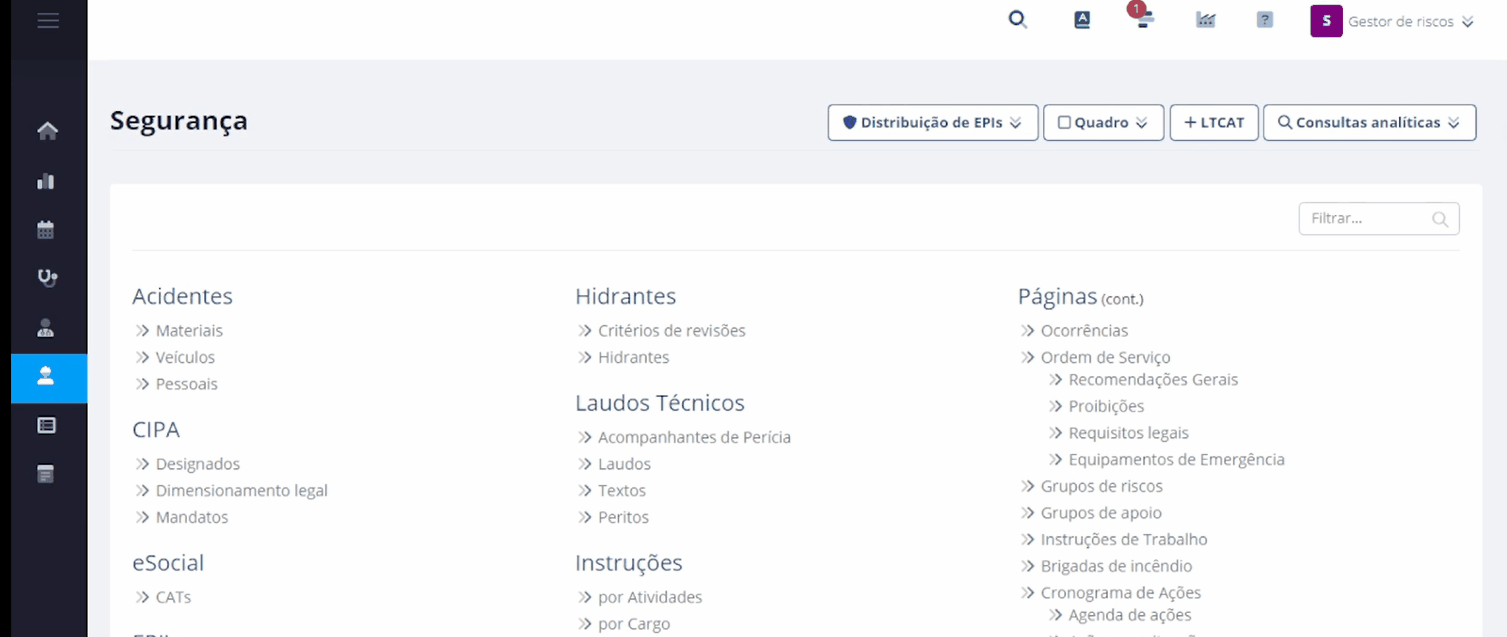Image resolution: width=1507 pixels, height=637 pixels.
Task: Go to the Home sidebar icon
Action: pos(47,131)
